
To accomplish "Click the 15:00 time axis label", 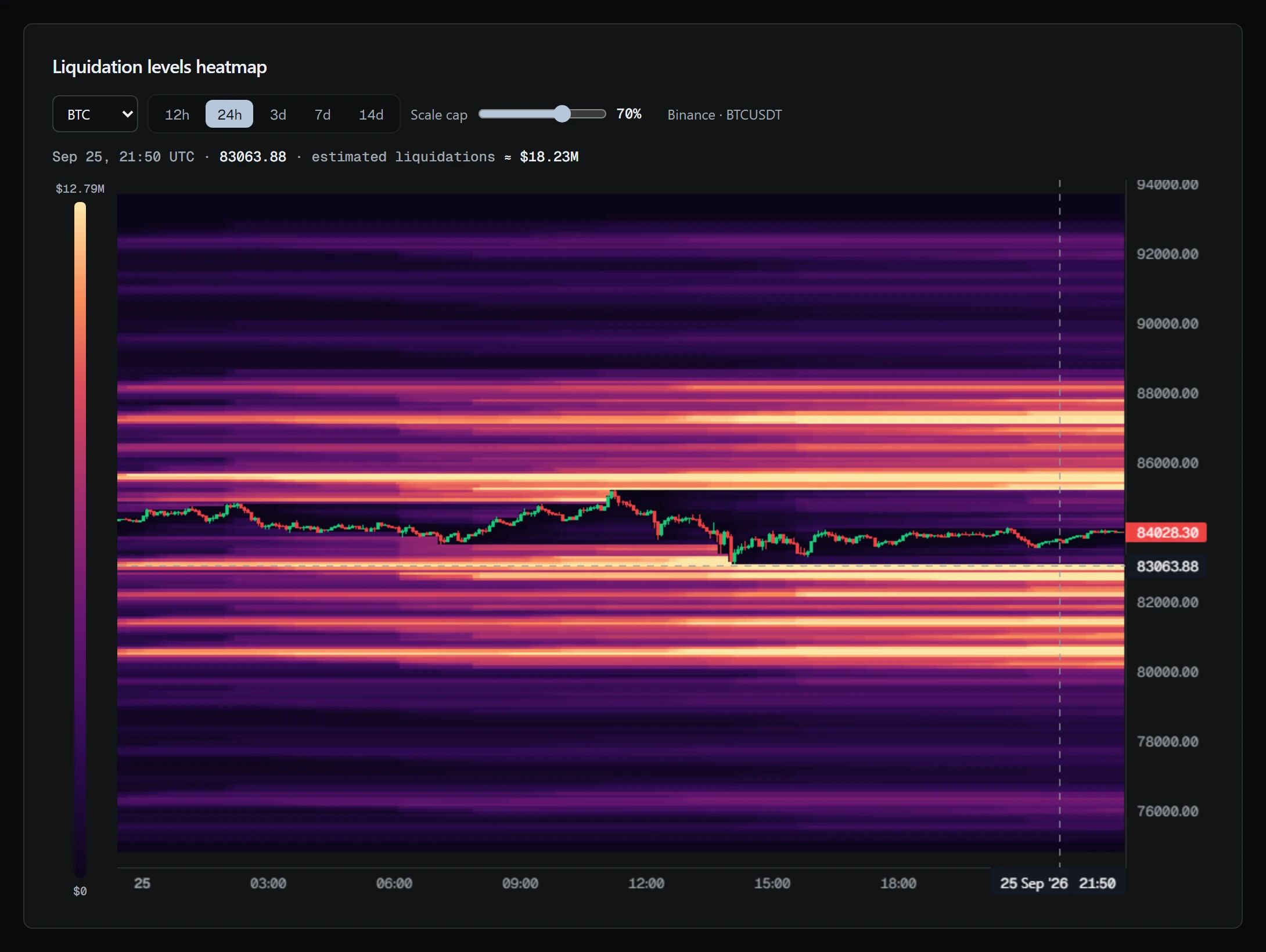I will tap(772, 883).
